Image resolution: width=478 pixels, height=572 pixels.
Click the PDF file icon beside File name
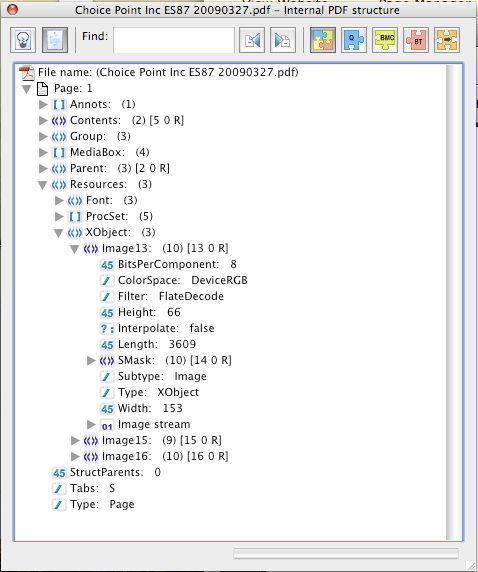coord(27,72)
